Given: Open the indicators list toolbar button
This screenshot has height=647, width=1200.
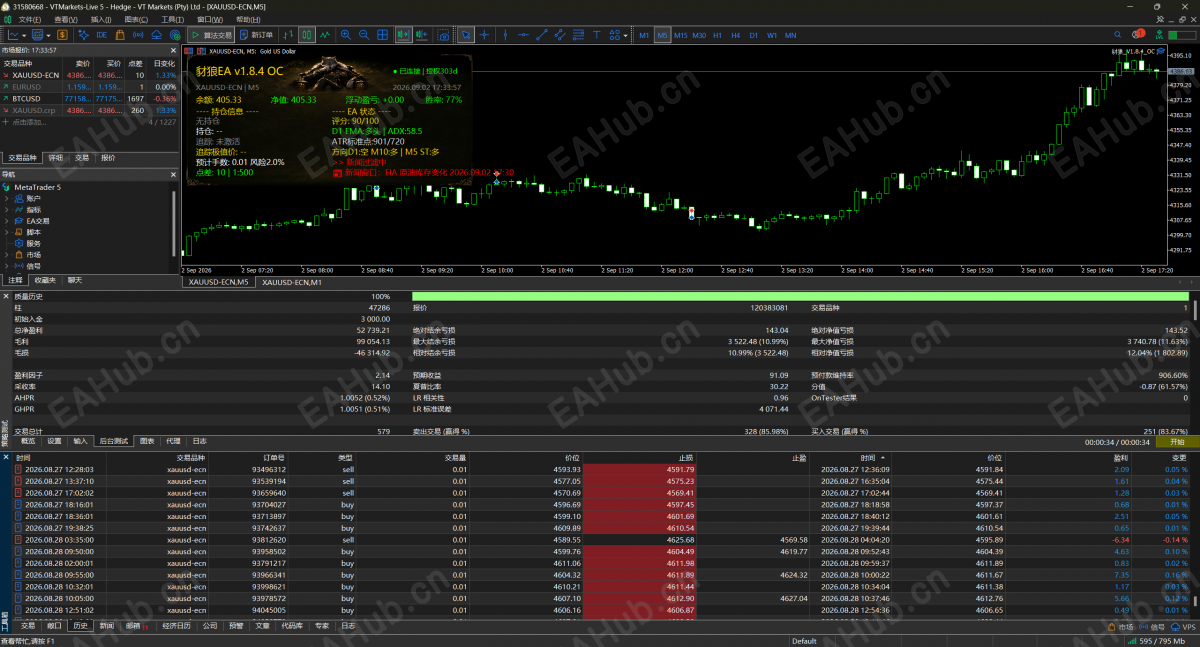Looking at the screenshot, I should click(13, 35).
